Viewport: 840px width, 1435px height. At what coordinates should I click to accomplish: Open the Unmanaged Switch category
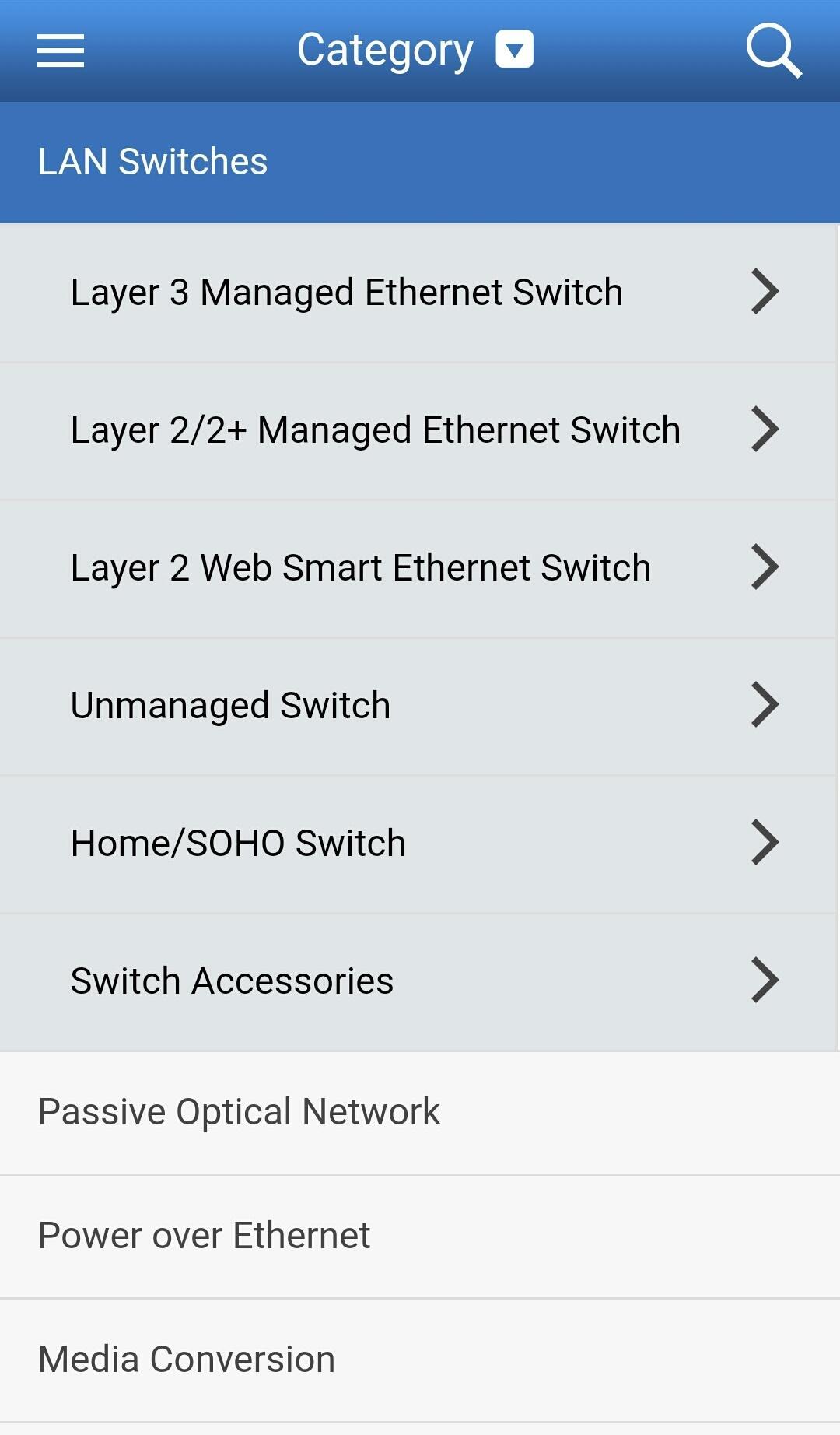(x=230, y=706)
